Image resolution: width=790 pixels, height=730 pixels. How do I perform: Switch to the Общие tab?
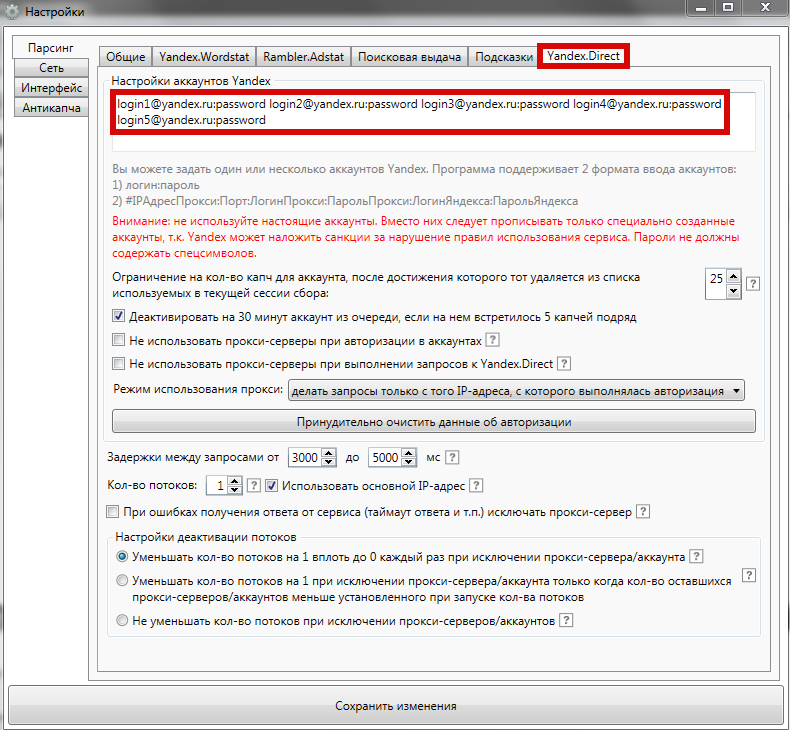[125, 56]
